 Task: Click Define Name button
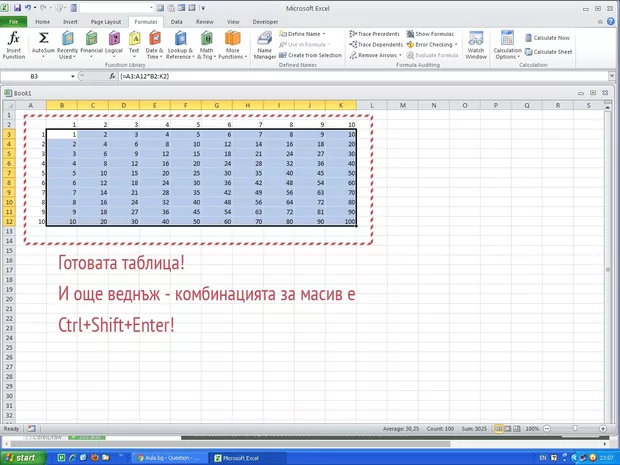point(300,34)
